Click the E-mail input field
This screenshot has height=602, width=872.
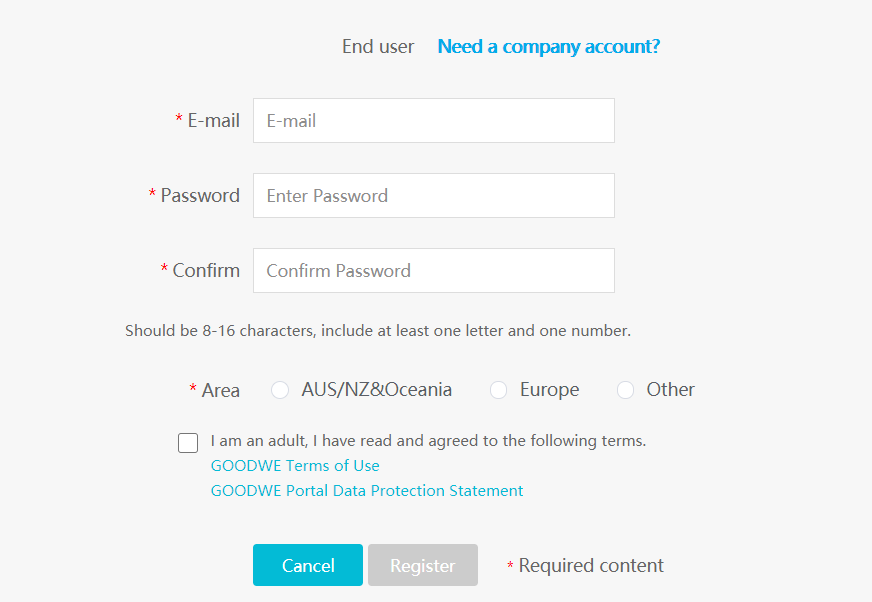[433, 121]
